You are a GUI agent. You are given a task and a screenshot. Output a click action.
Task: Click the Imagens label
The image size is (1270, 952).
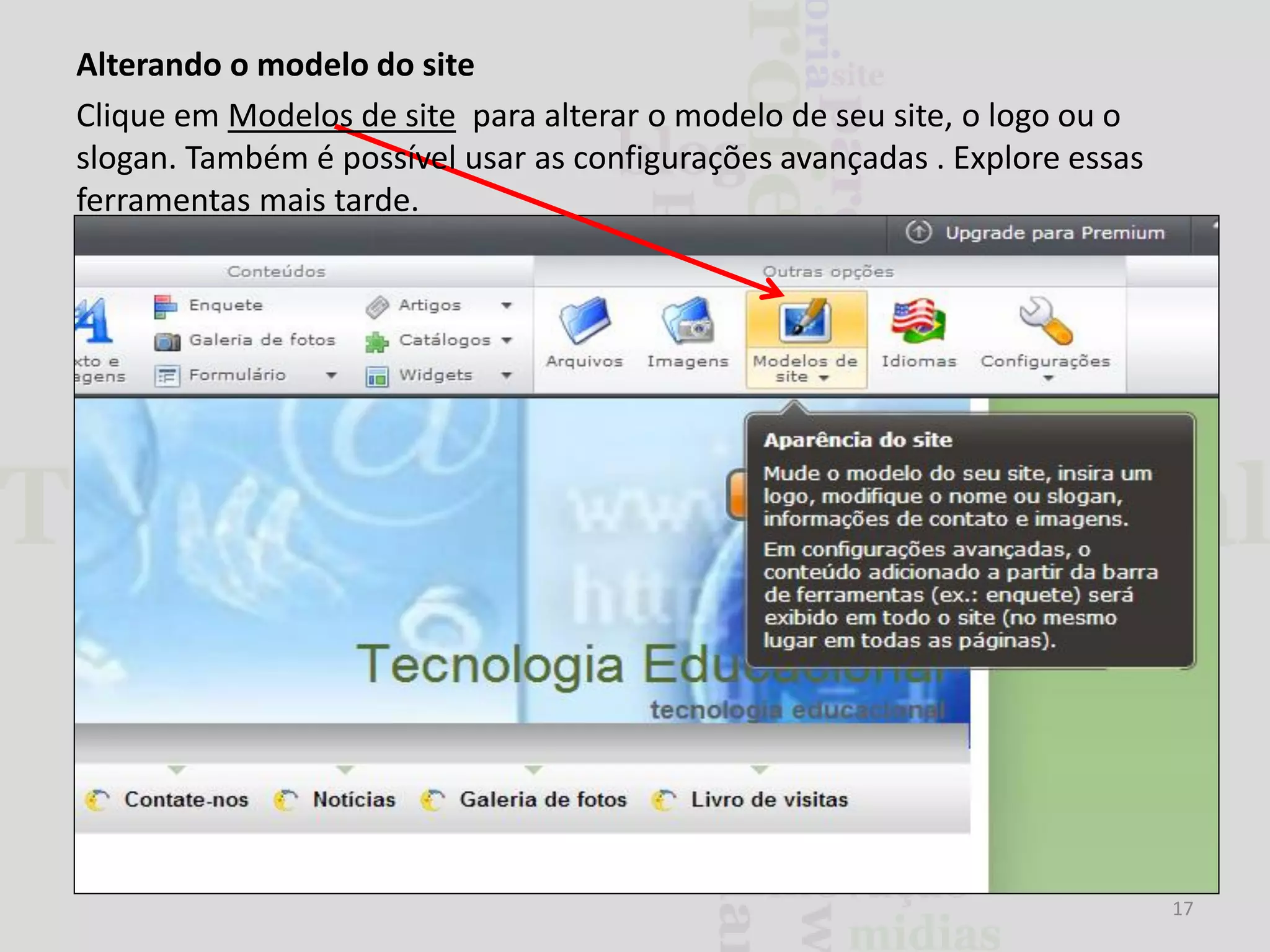(x=688, y=362)
